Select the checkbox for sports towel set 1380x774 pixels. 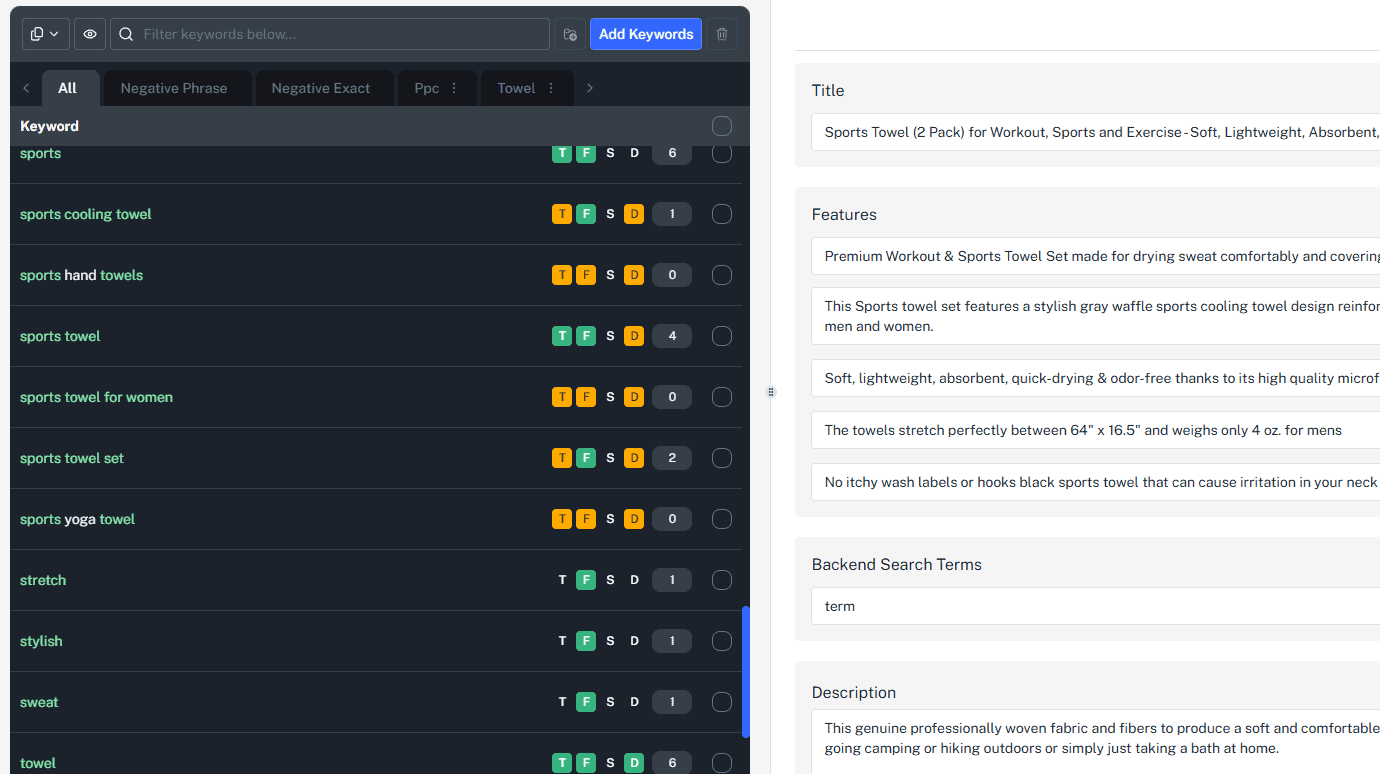721,457
